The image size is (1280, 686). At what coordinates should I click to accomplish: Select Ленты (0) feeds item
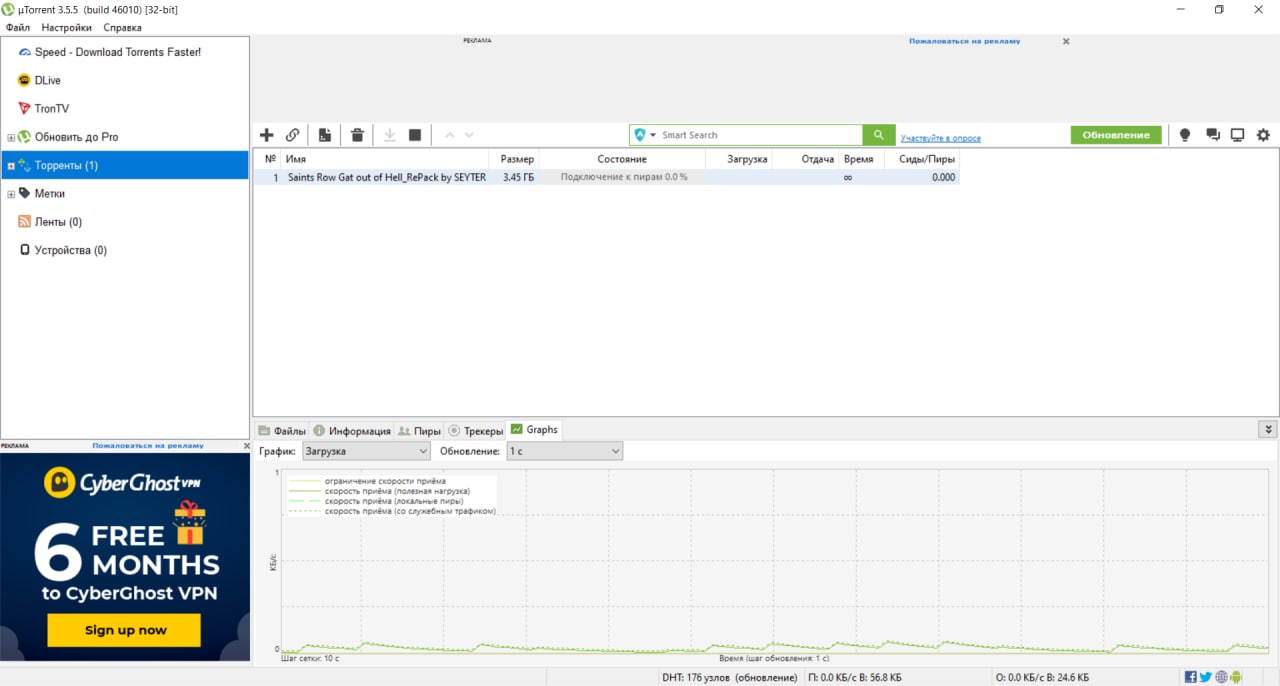tap(58, 222)
